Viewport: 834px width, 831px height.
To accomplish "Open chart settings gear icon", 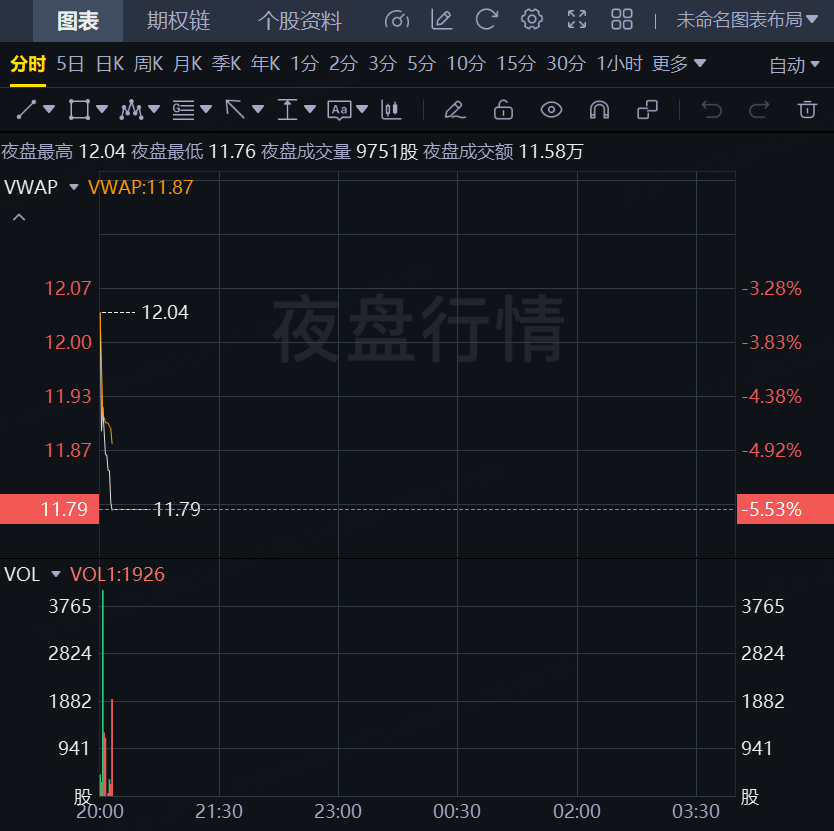I will (532, 19).
